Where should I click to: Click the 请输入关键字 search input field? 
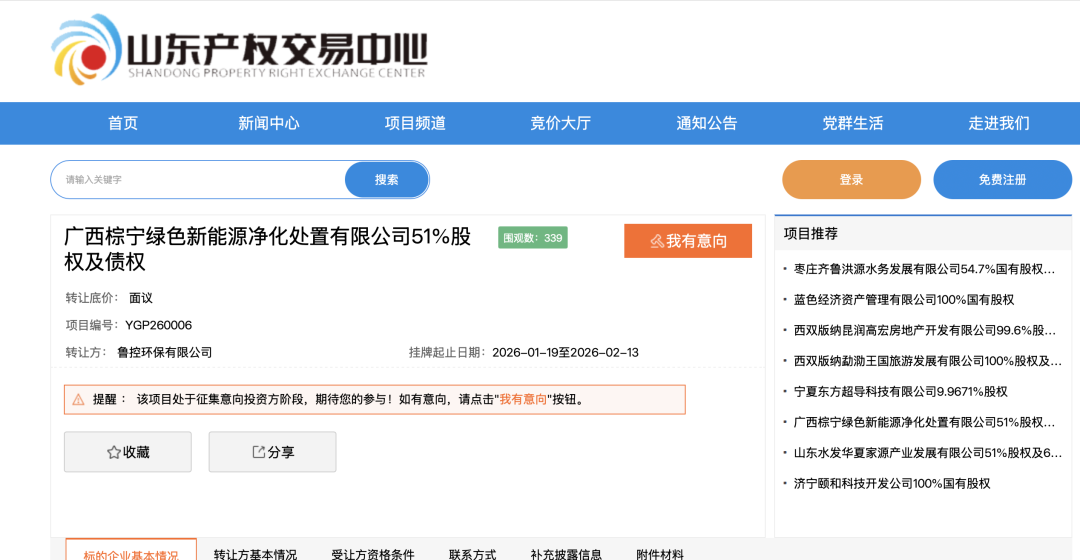click(x=198, y=180)
